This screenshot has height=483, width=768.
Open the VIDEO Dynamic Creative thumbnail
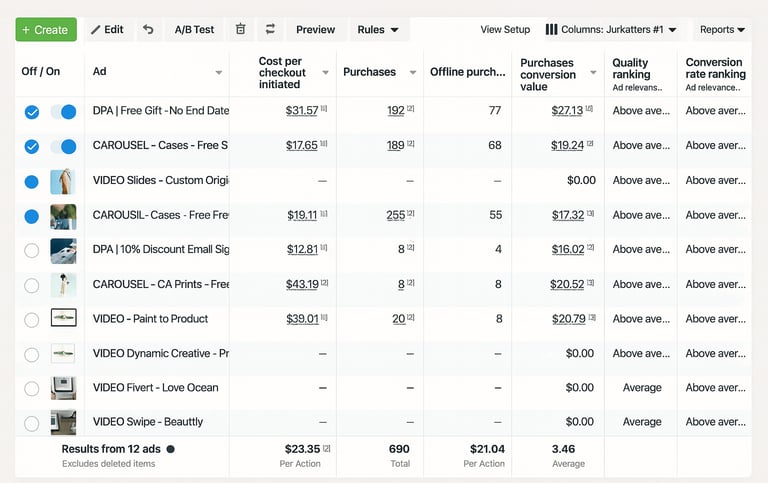pyautogui.click(x=63, y=353)
